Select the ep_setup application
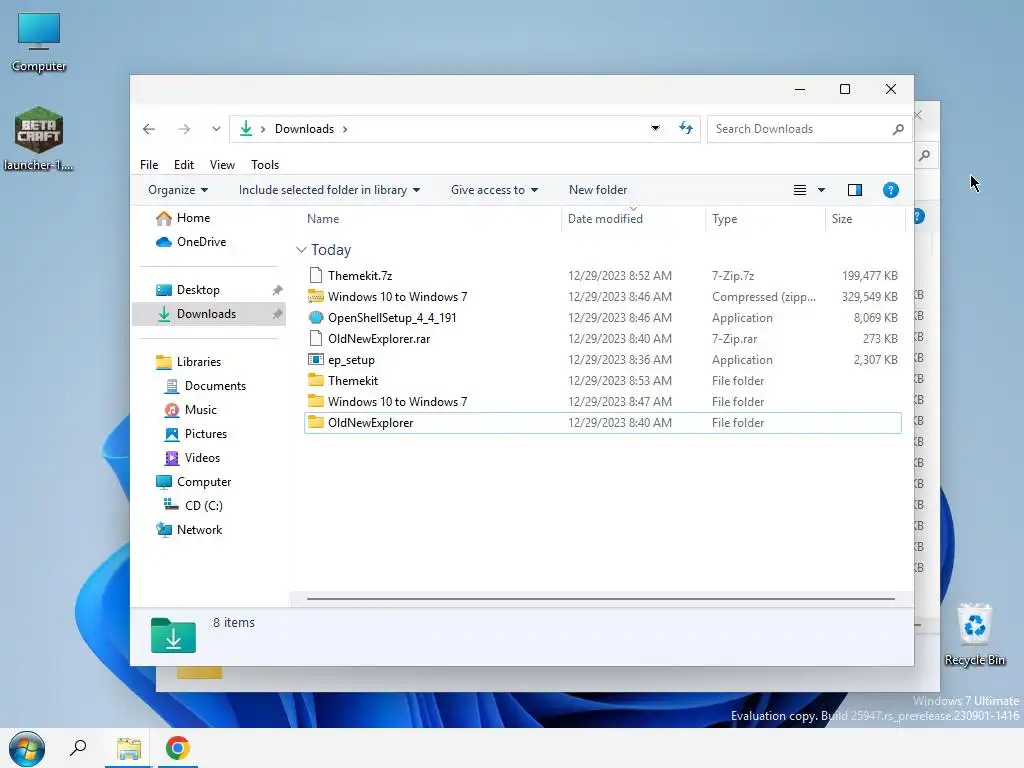This screenshot has height=768, width=1024. point(603,360)
